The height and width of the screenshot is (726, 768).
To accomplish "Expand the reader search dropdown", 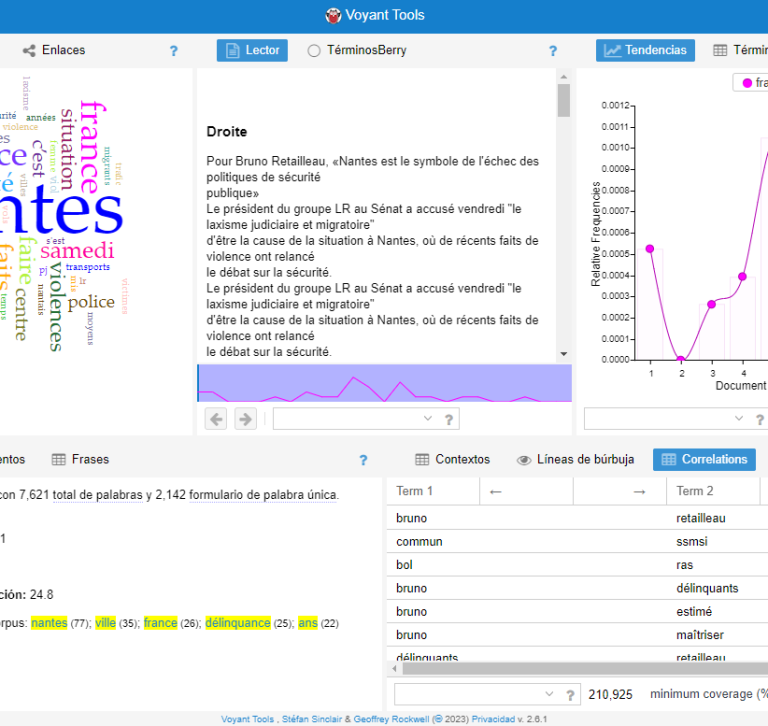I will pyautogui.click(x=428, y=419).
